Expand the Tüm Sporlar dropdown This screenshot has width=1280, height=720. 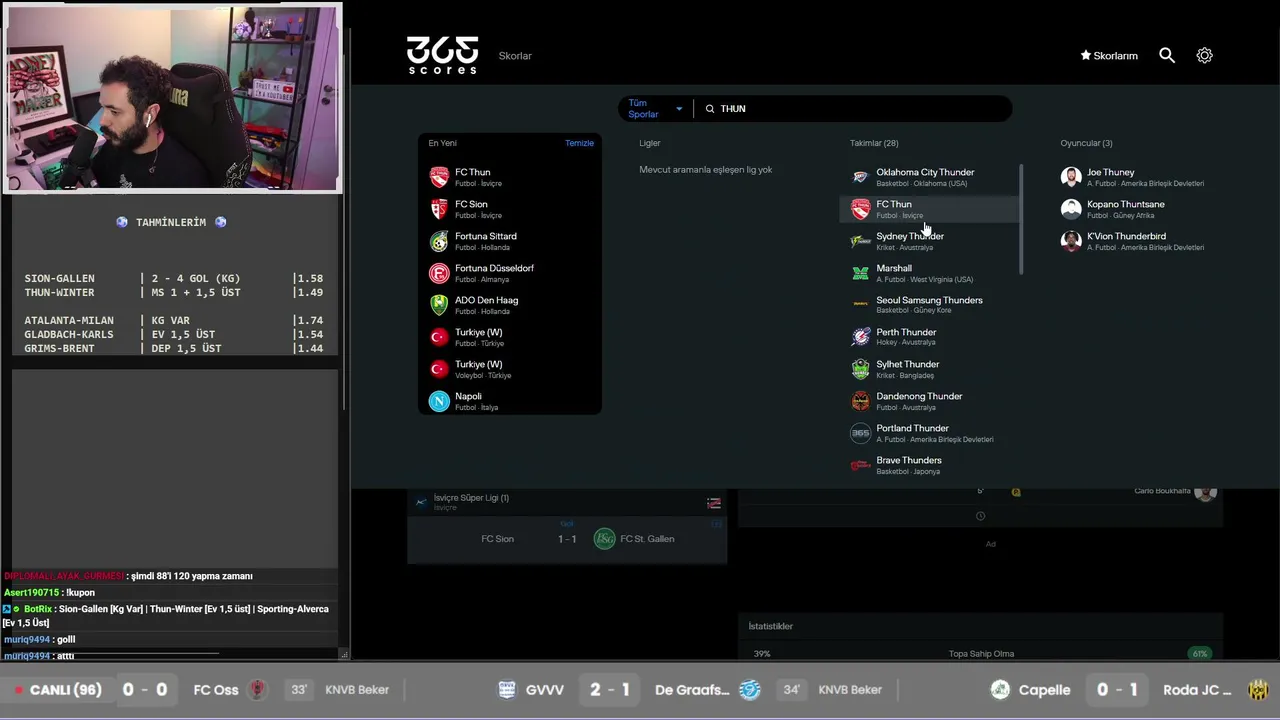[655, 108]
